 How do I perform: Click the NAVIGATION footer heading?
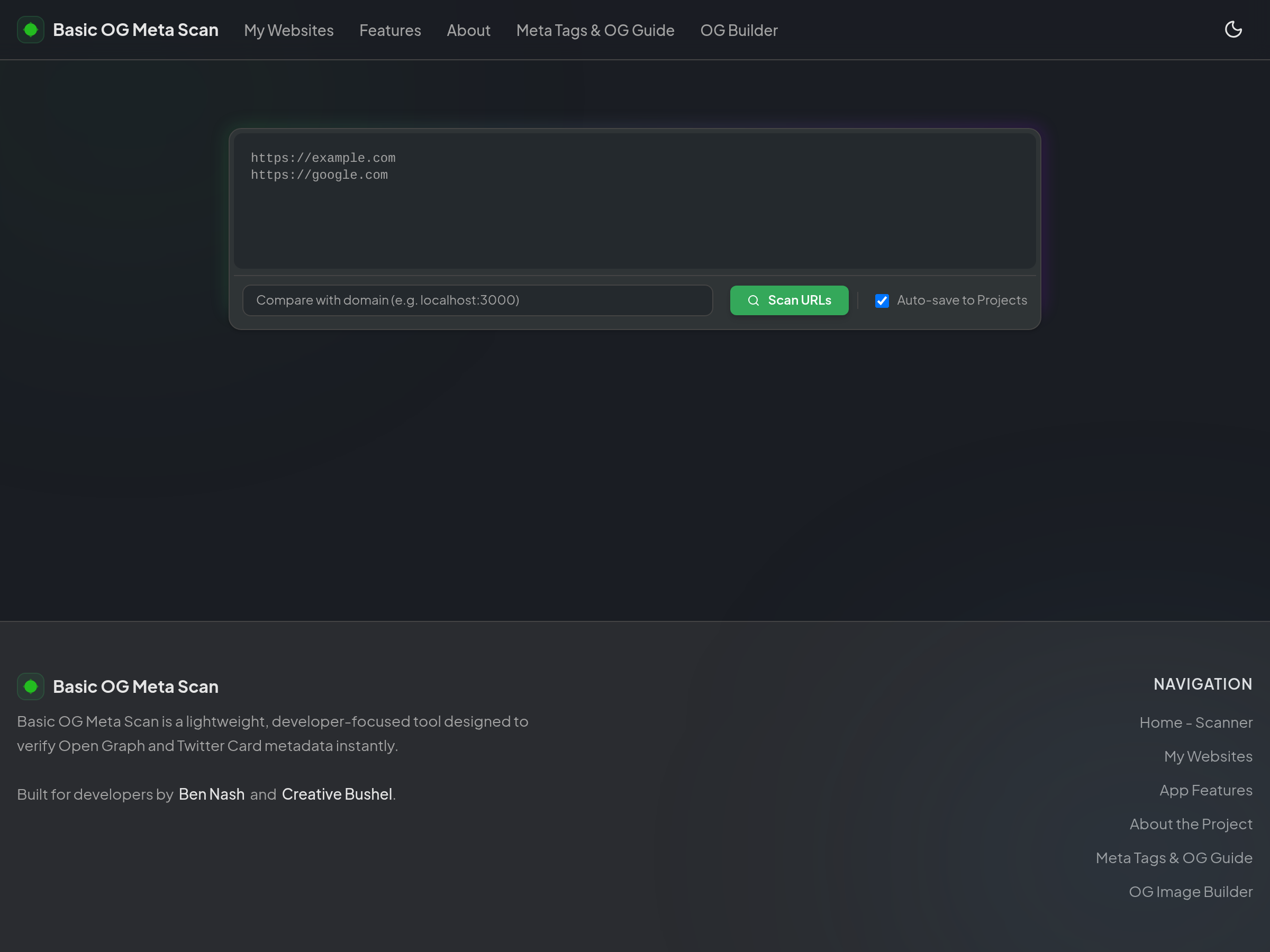tap(1203, 684)
